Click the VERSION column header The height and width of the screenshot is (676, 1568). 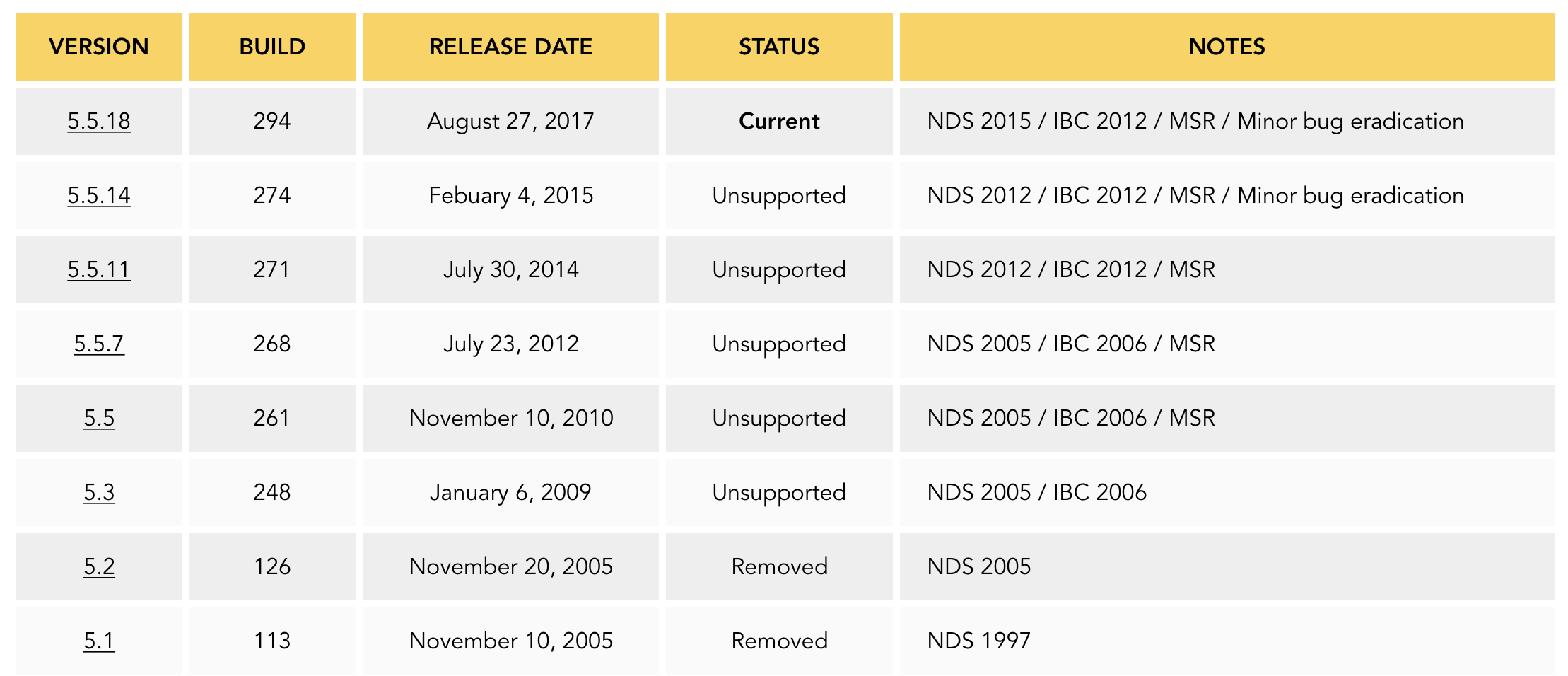(x=99, y=47)
